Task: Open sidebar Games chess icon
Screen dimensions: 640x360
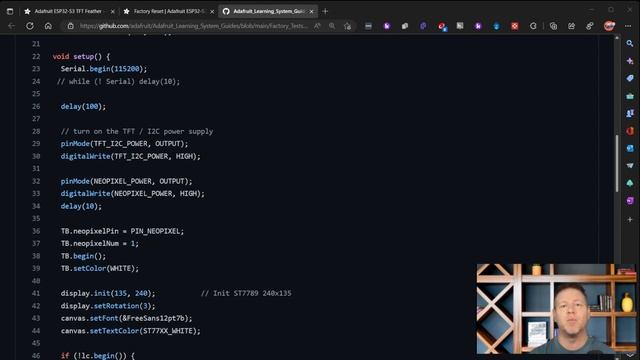Action: point(630,113)
